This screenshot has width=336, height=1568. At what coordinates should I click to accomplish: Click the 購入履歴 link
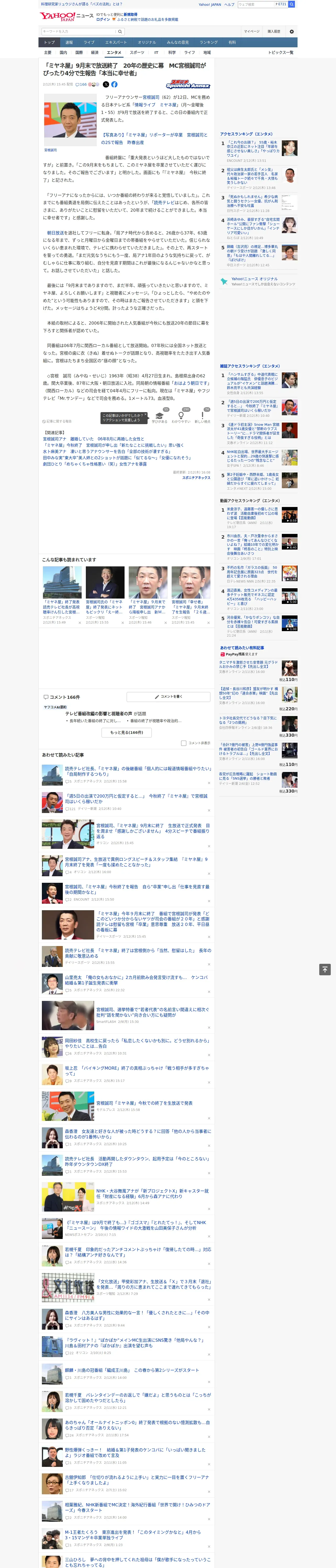274,32
